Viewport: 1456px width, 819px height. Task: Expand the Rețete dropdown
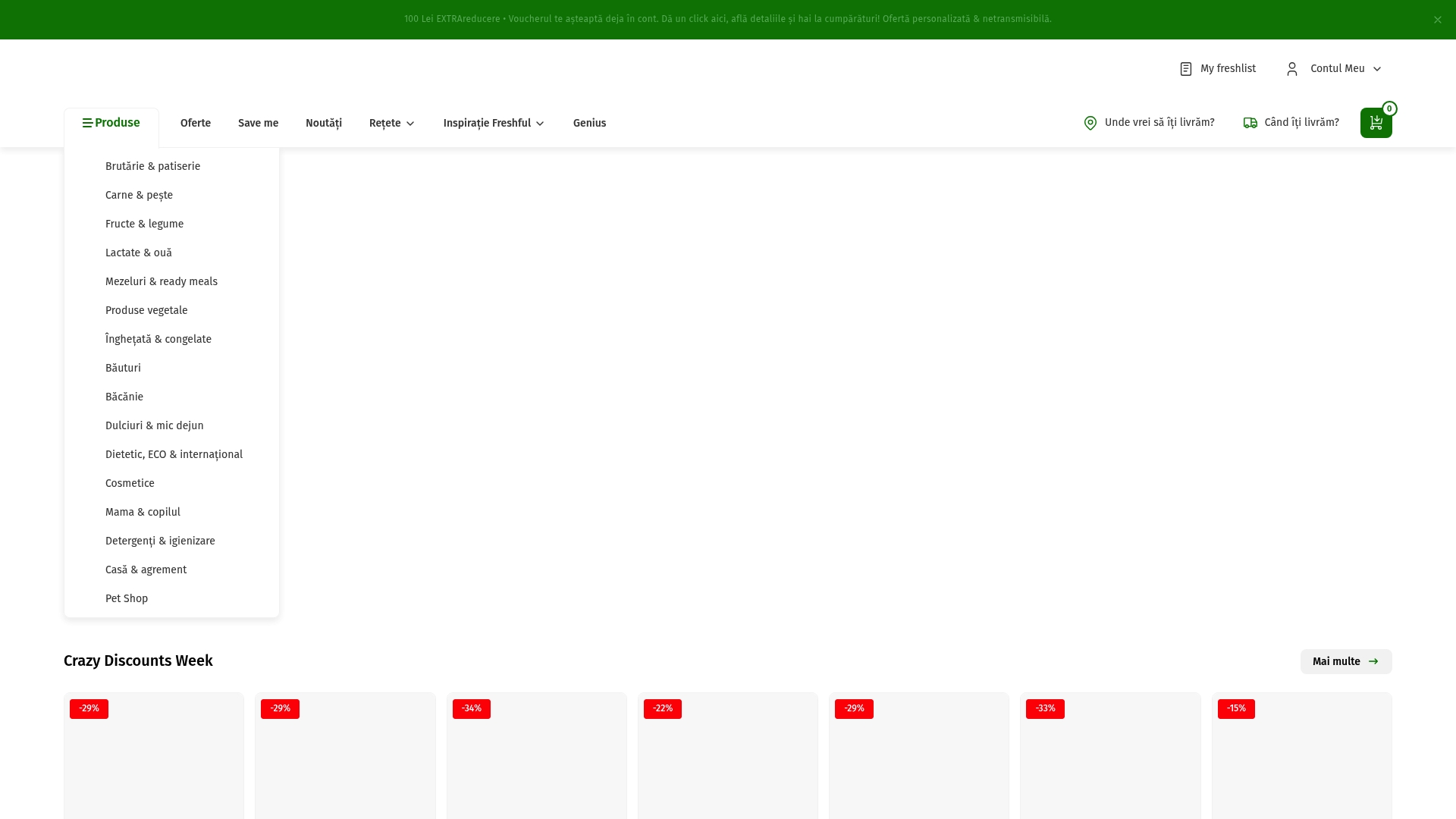point(391,123)
